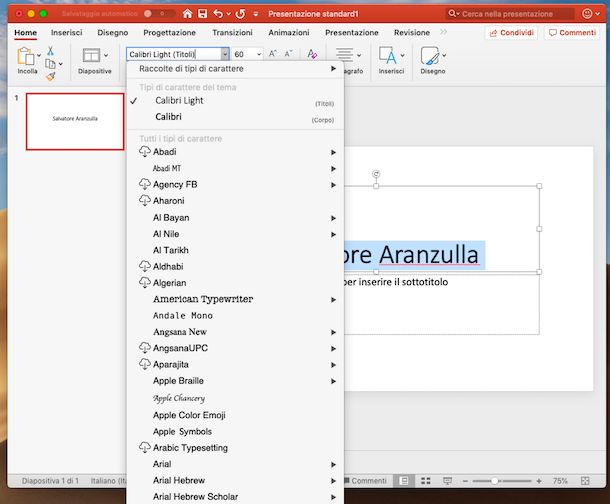Choose the Arial font
The image size is (610, 504).
point(235,464)
